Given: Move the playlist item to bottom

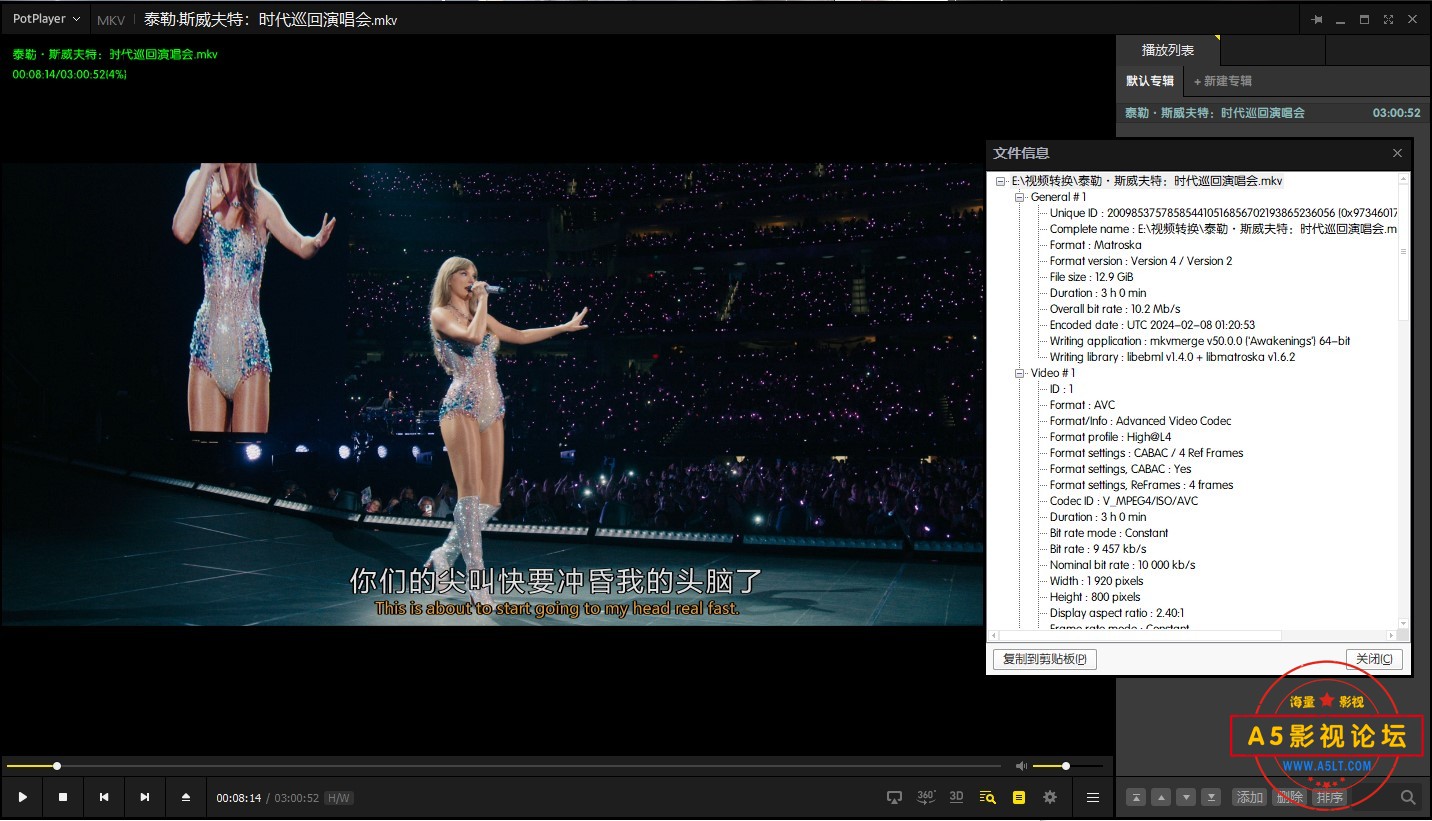Looking at the screenshot, I should [x=1211, y=797].
